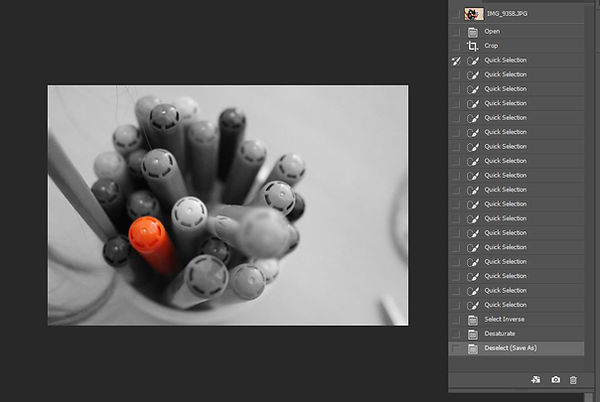Create new document from current state icon

536,379
